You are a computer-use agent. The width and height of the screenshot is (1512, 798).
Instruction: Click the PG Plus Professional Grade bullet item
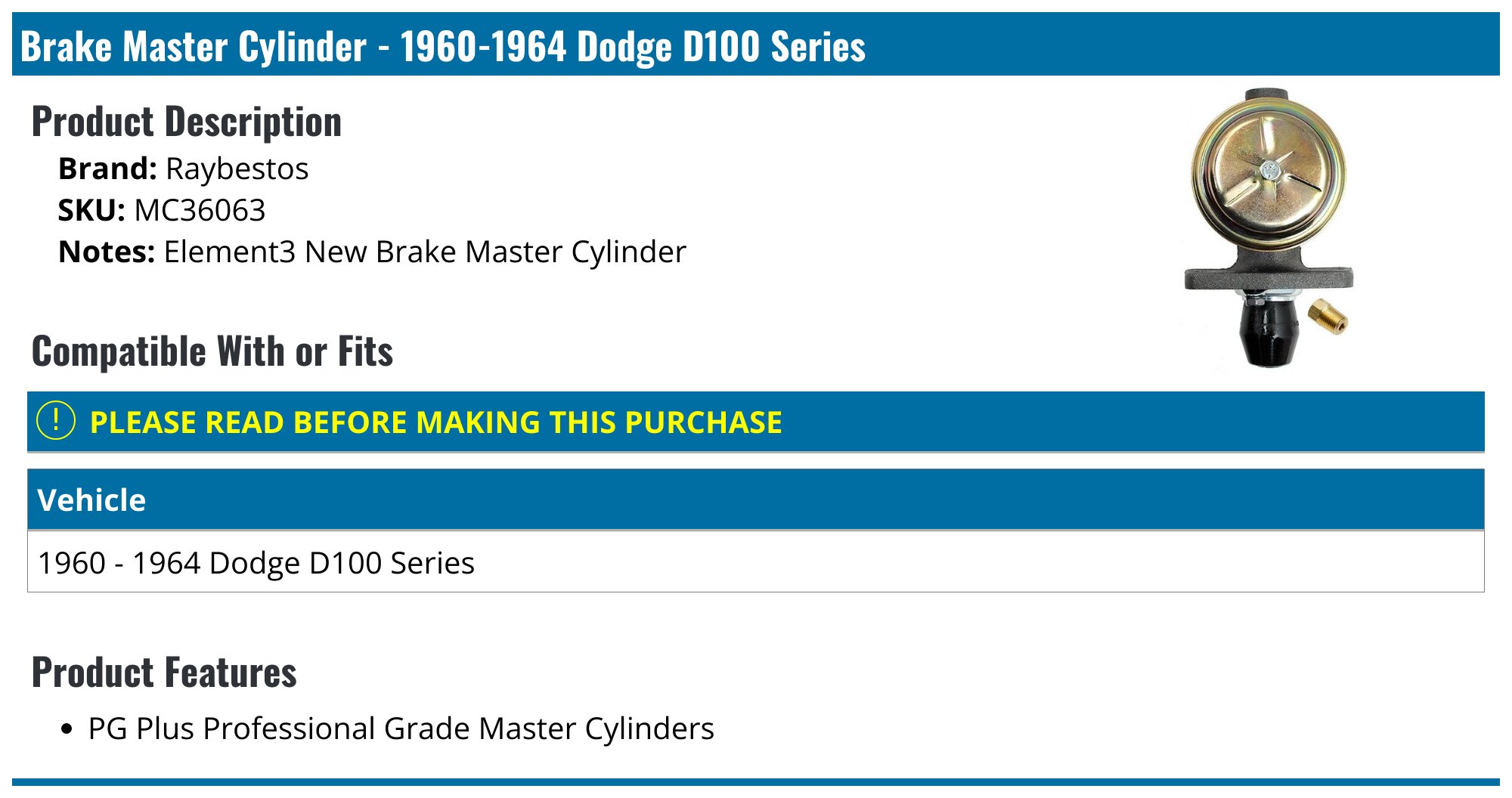pyautogui.click(x=401, y=729)
